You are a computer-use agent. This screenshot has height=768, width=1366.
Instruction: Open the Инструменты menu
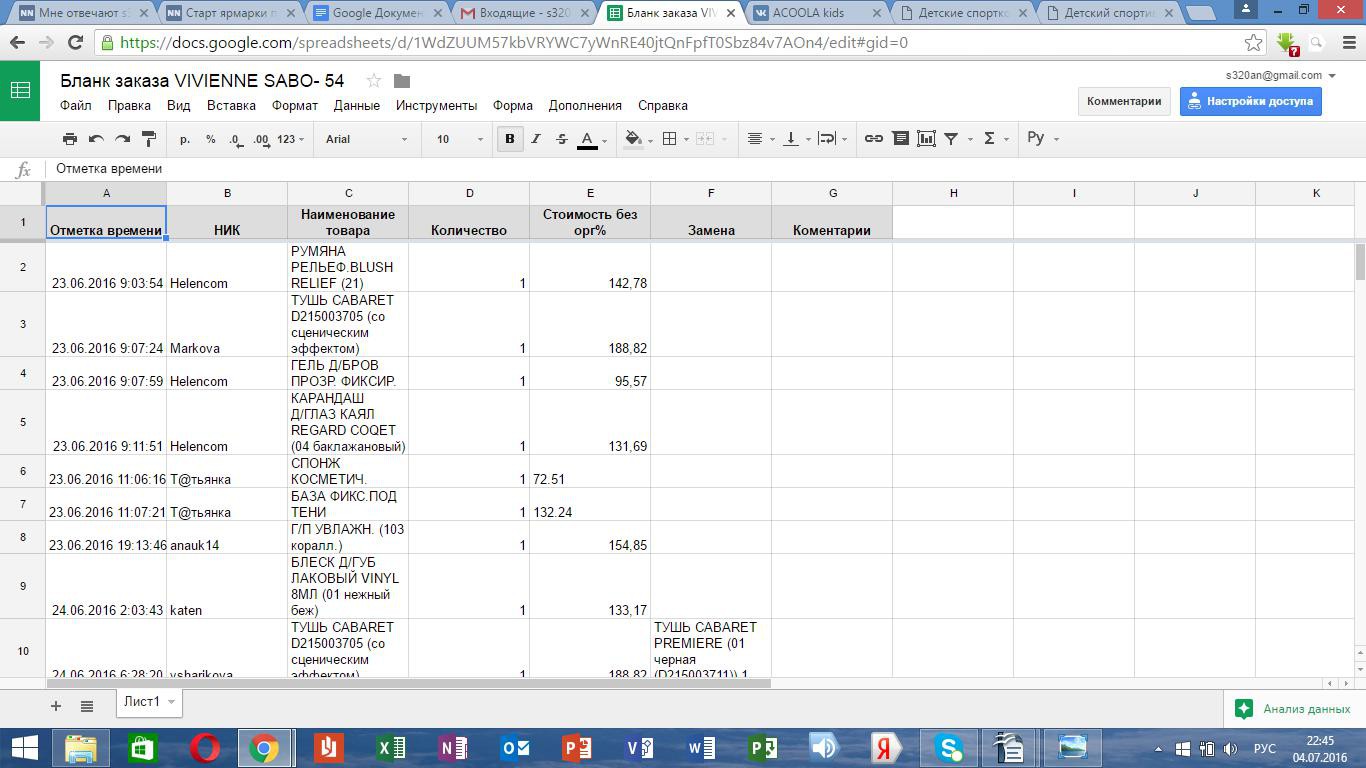pos(436,105)
